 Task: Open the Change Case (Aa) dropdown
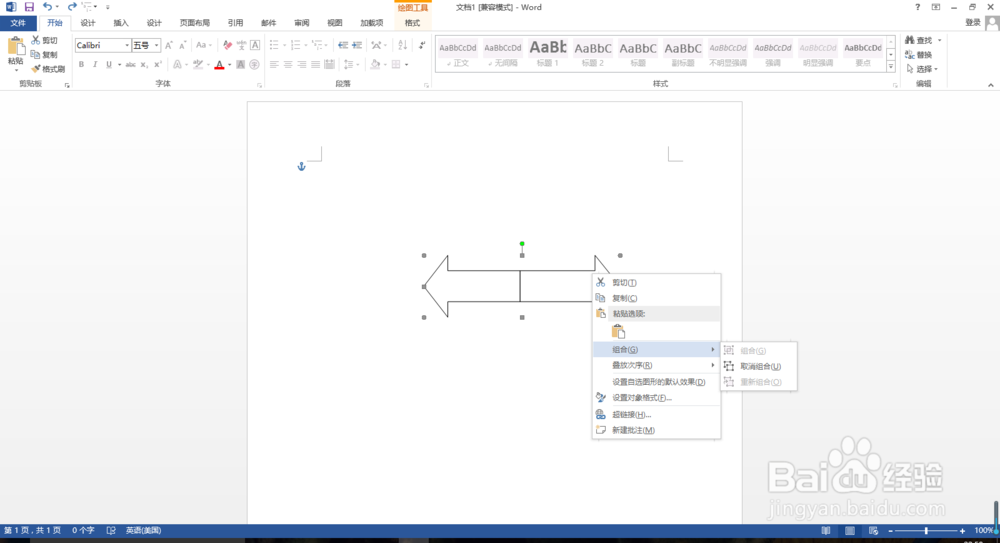point(203,45)
